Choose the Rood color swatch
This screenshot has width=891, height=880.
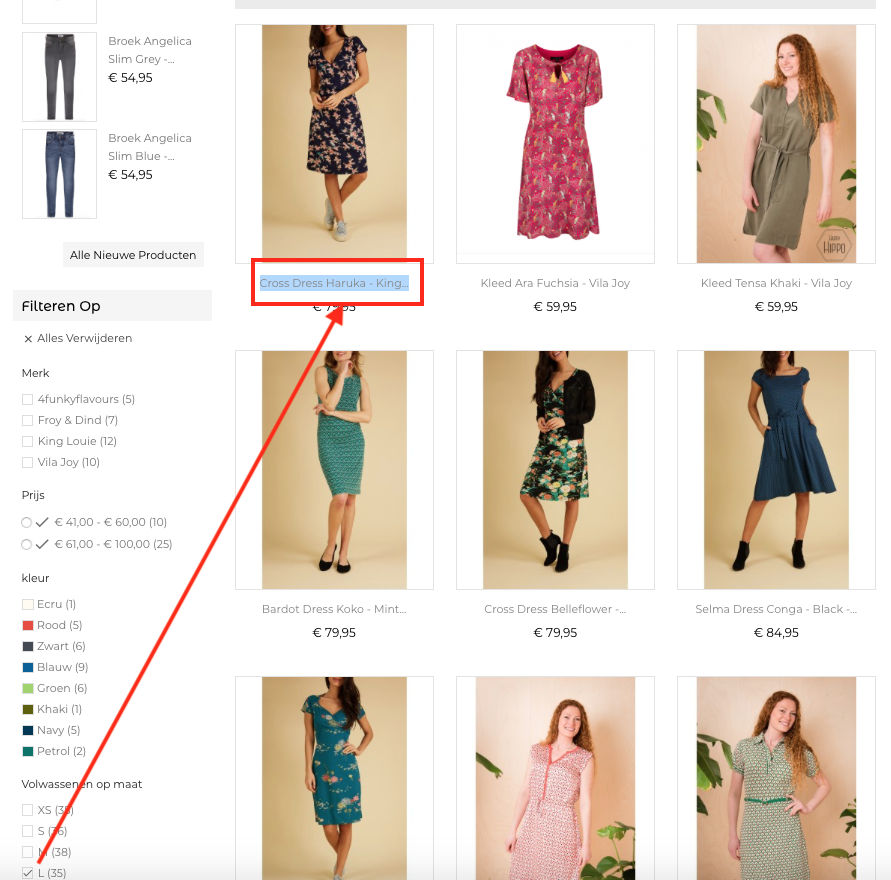coord(28,625)
